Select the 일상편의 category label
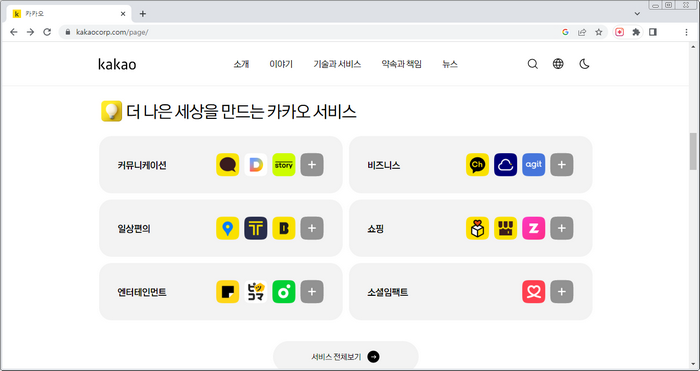 pos(134,229)
